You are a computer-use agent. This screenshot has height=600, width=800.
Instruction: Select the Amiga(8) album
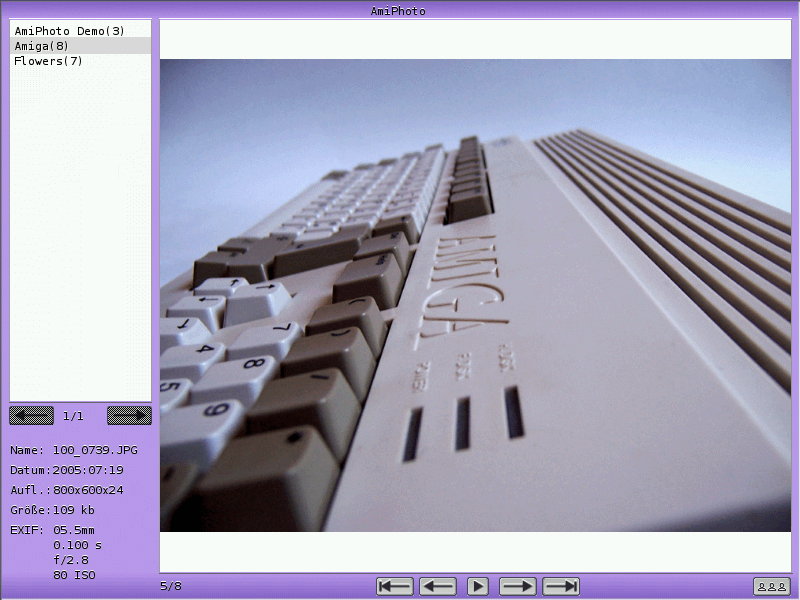[80, 46]
